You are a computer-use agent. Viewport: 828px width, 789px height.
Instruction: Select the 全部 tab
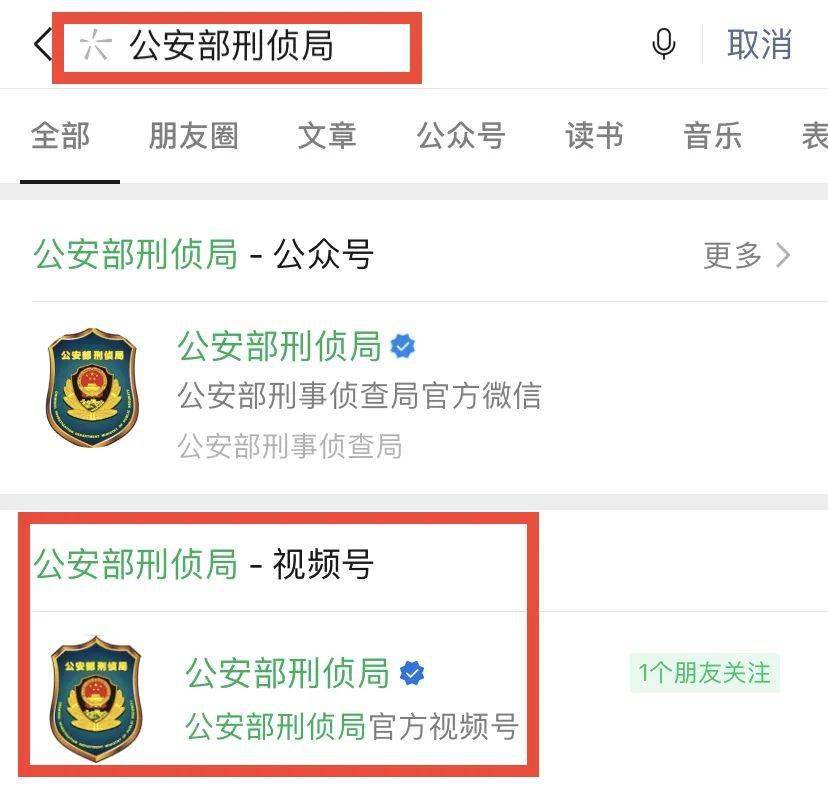pos(60,136)
